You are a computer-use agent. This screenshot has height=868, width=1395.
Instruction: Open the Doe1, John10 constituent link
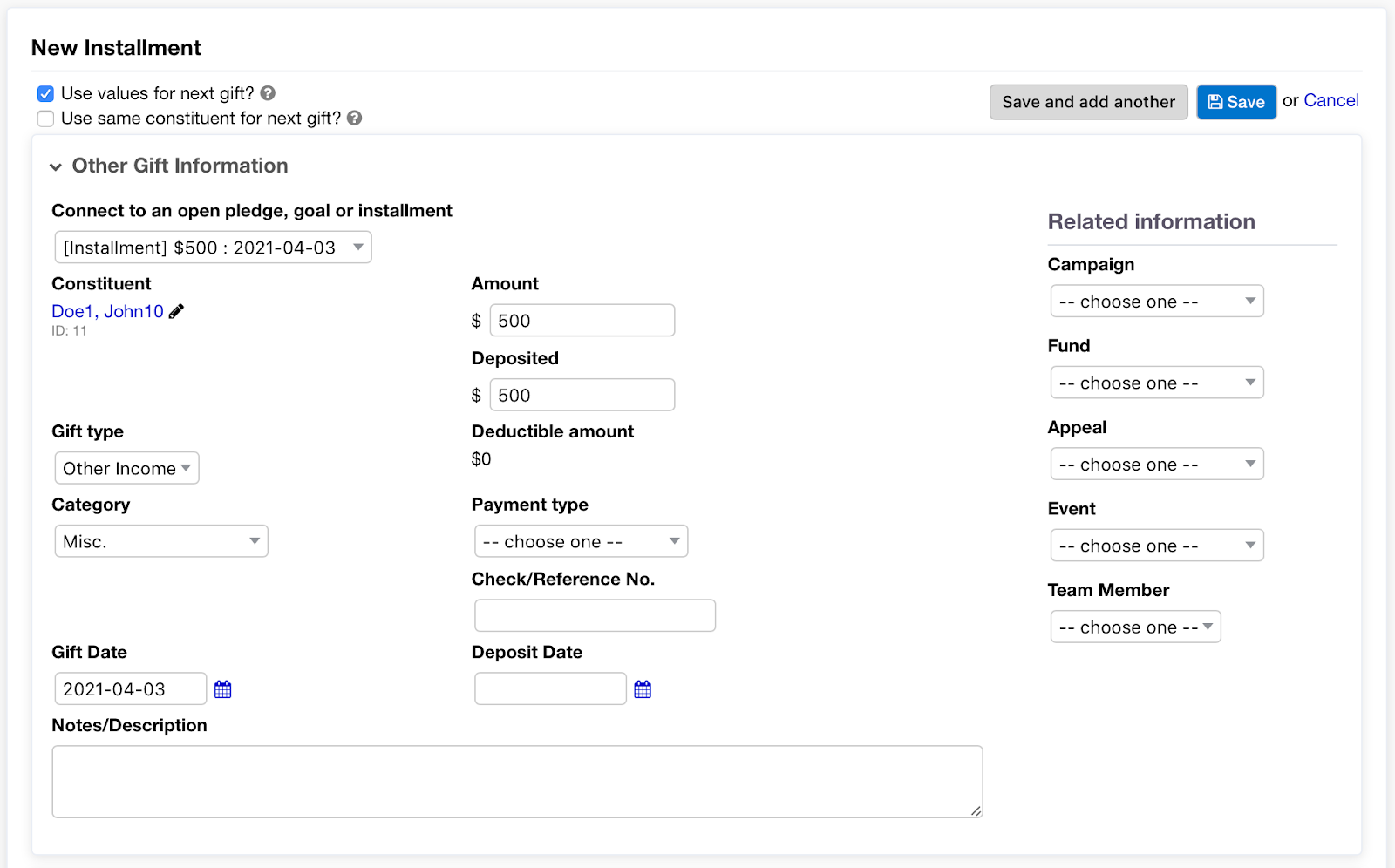107,311
